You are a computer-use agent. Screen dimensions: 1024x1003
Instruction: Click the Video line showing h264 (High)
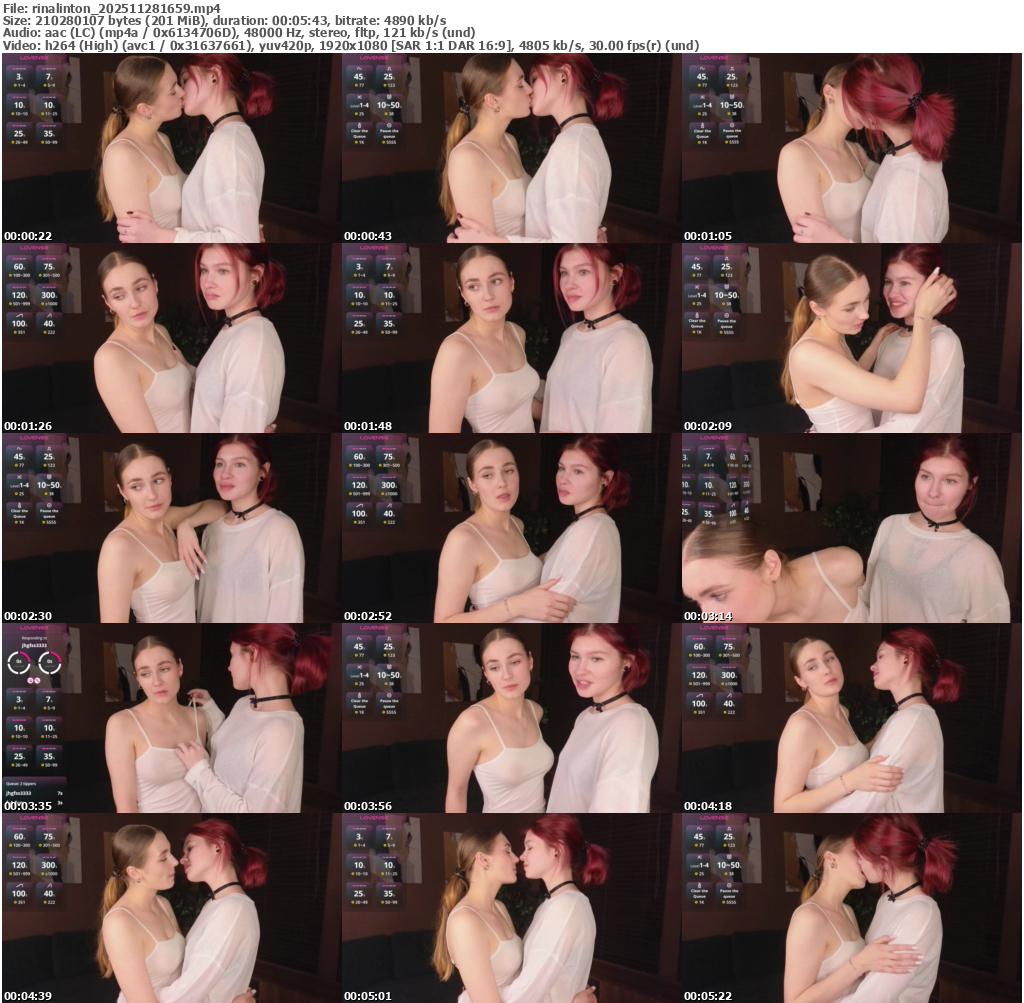351,45
